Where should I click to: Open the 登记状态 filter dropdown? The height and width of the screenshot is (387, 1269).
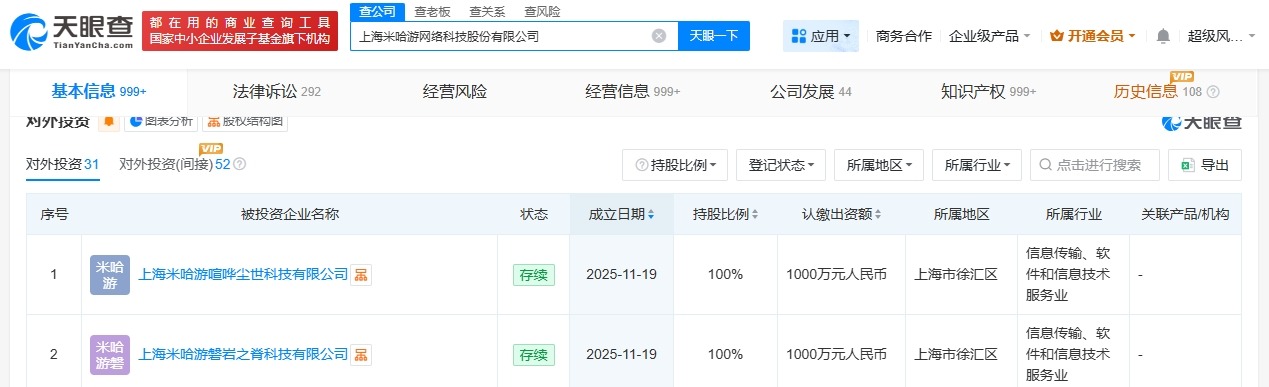coord(781,165)
